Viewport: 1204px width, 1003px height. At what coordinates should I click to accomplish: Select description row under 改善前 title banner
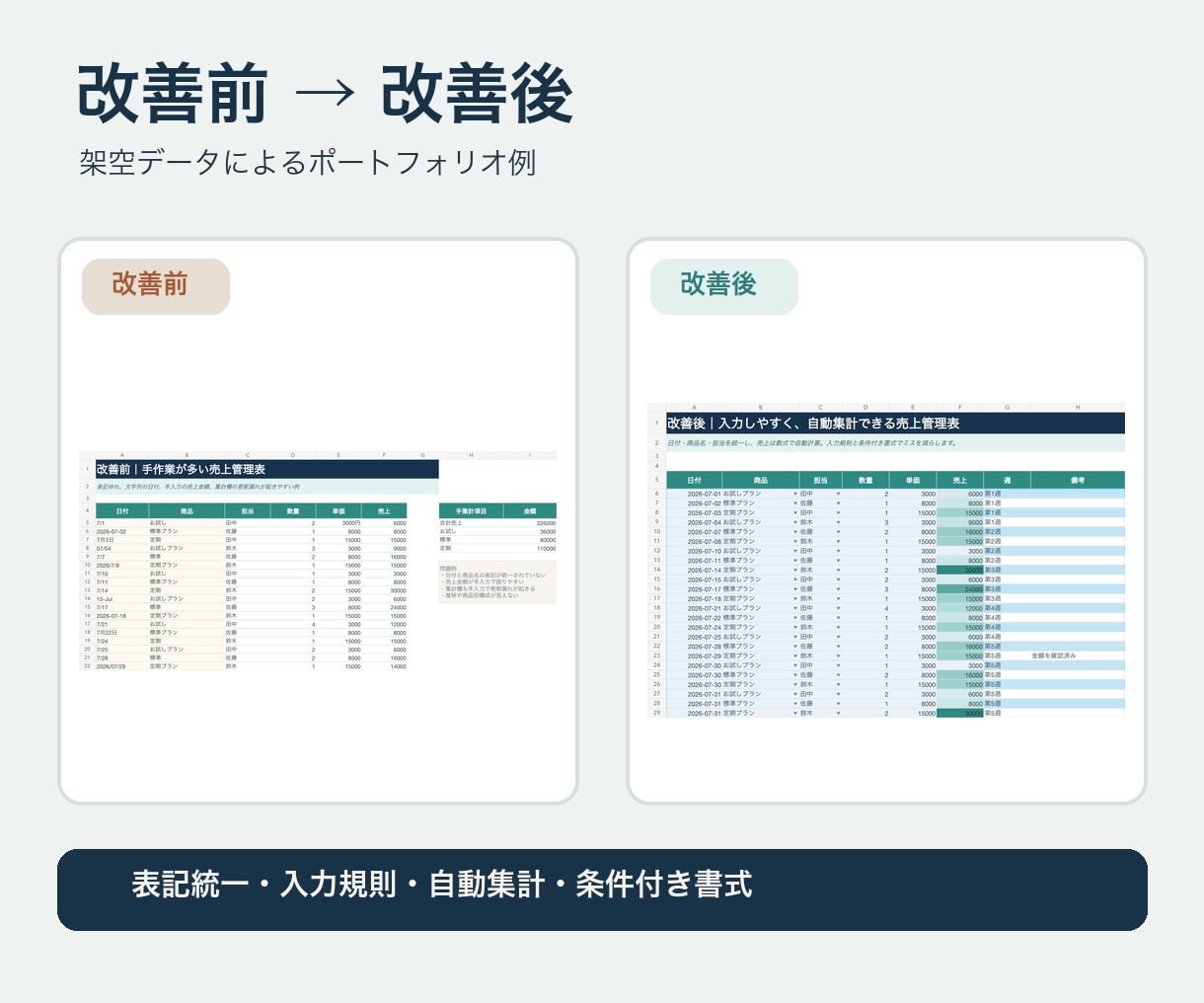pyautogui.click(x=265, y=487)
